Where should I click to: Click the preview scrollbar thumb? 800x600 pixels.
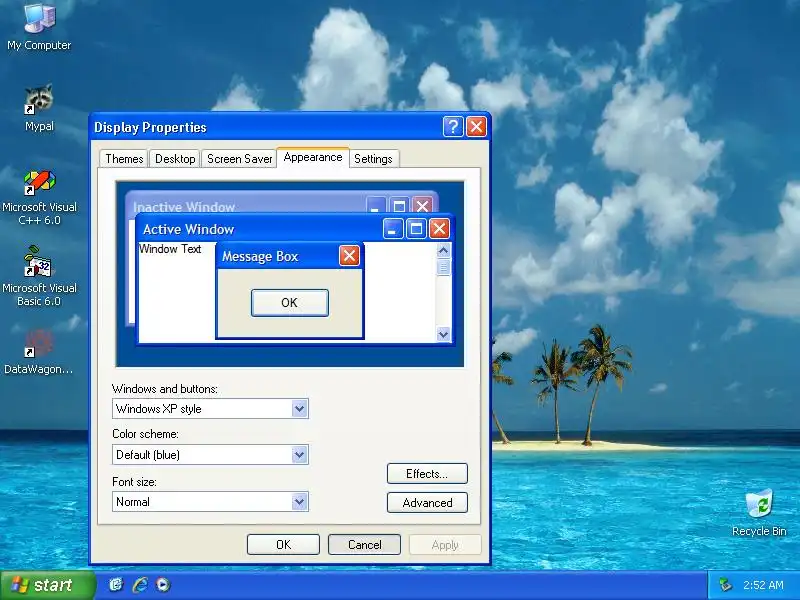tap(443, 267)
